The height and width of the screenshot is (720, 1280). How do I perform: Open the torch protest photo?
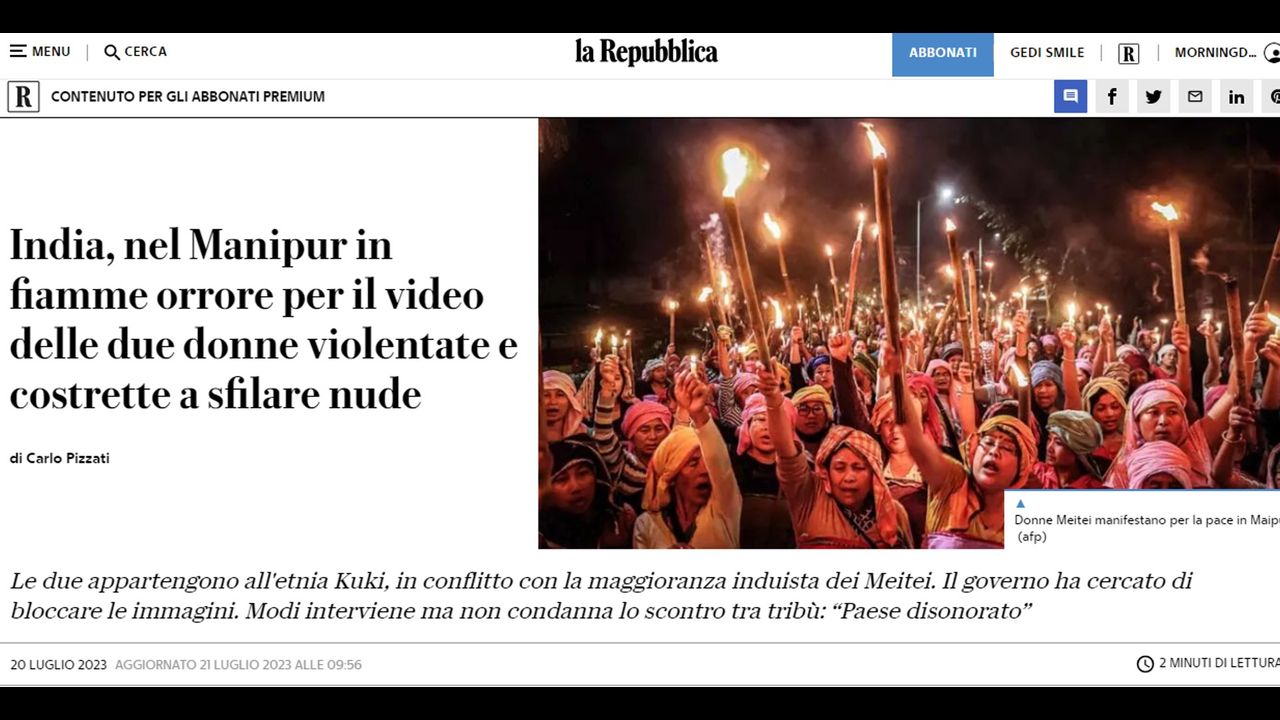point(909,333)
